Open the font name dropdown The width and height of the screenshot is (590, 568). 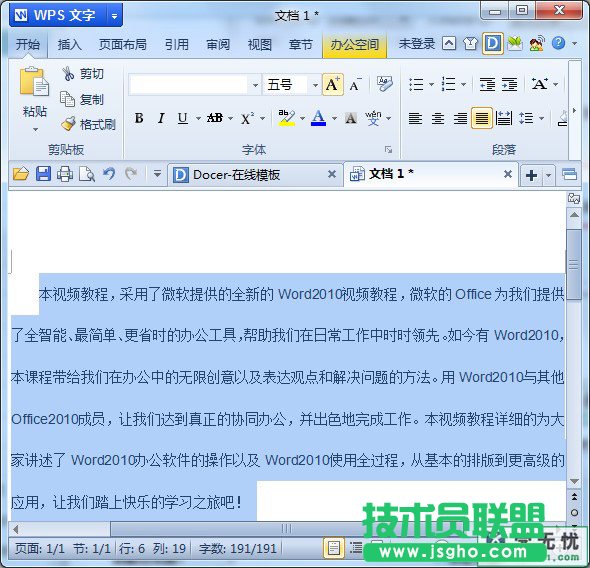pos(255,85)
